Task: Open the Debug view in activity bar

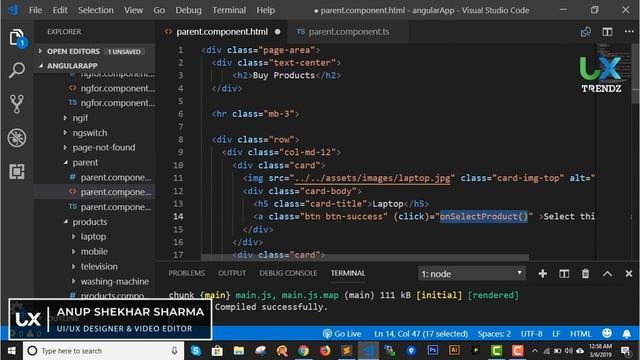Action: click(x=17, y=138)
